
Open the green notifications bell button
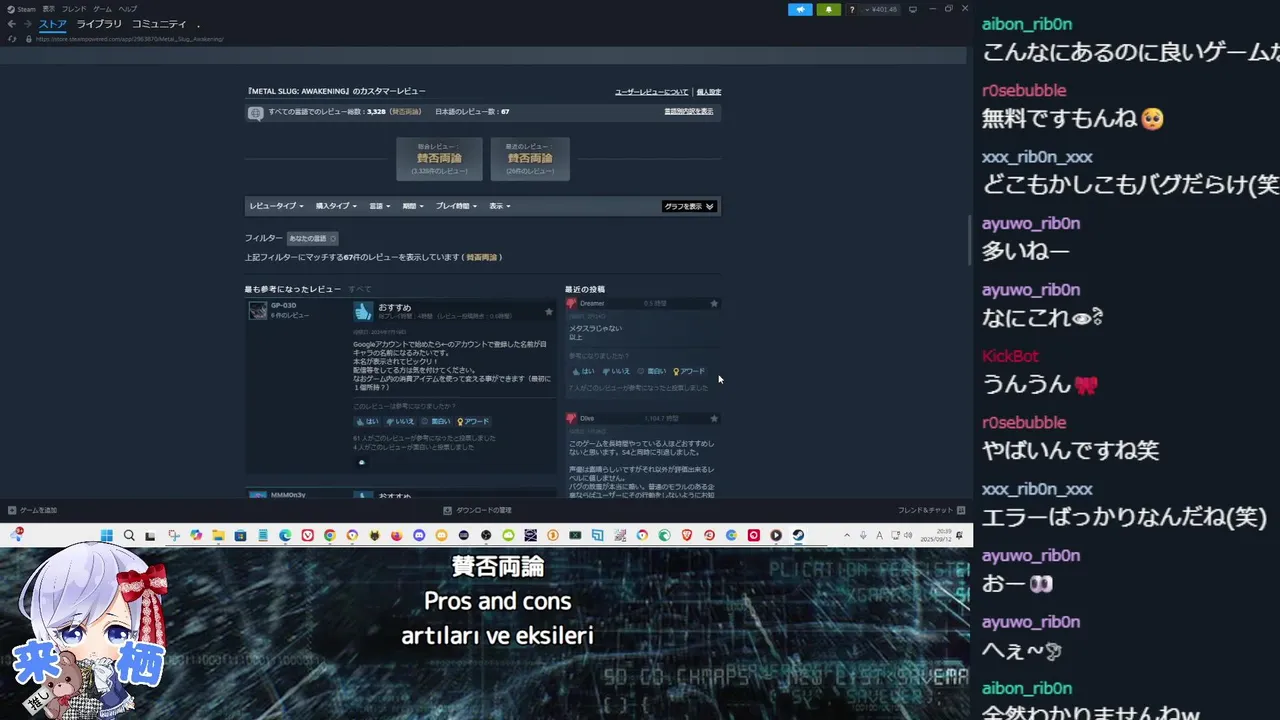(828, 9)
